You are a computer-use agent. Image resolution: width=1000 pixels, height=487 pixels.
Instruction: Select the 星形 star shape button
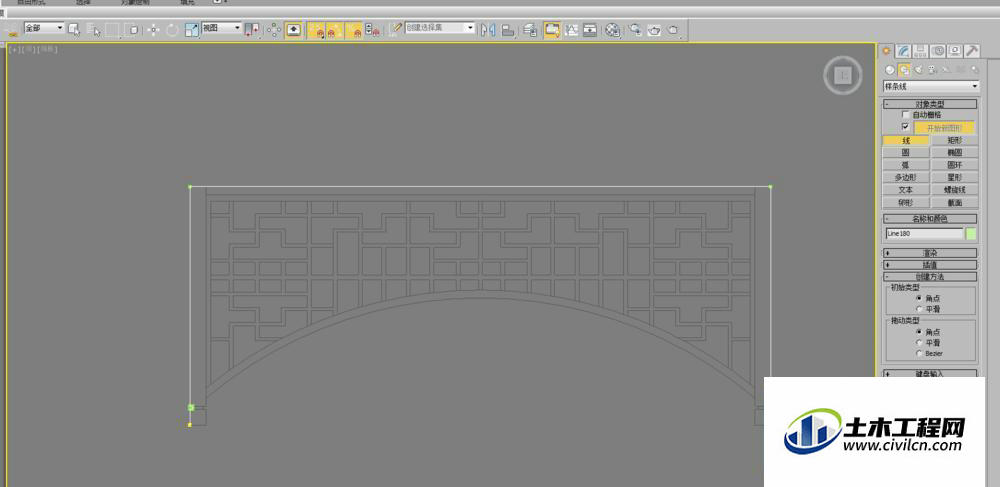(954, 177)
